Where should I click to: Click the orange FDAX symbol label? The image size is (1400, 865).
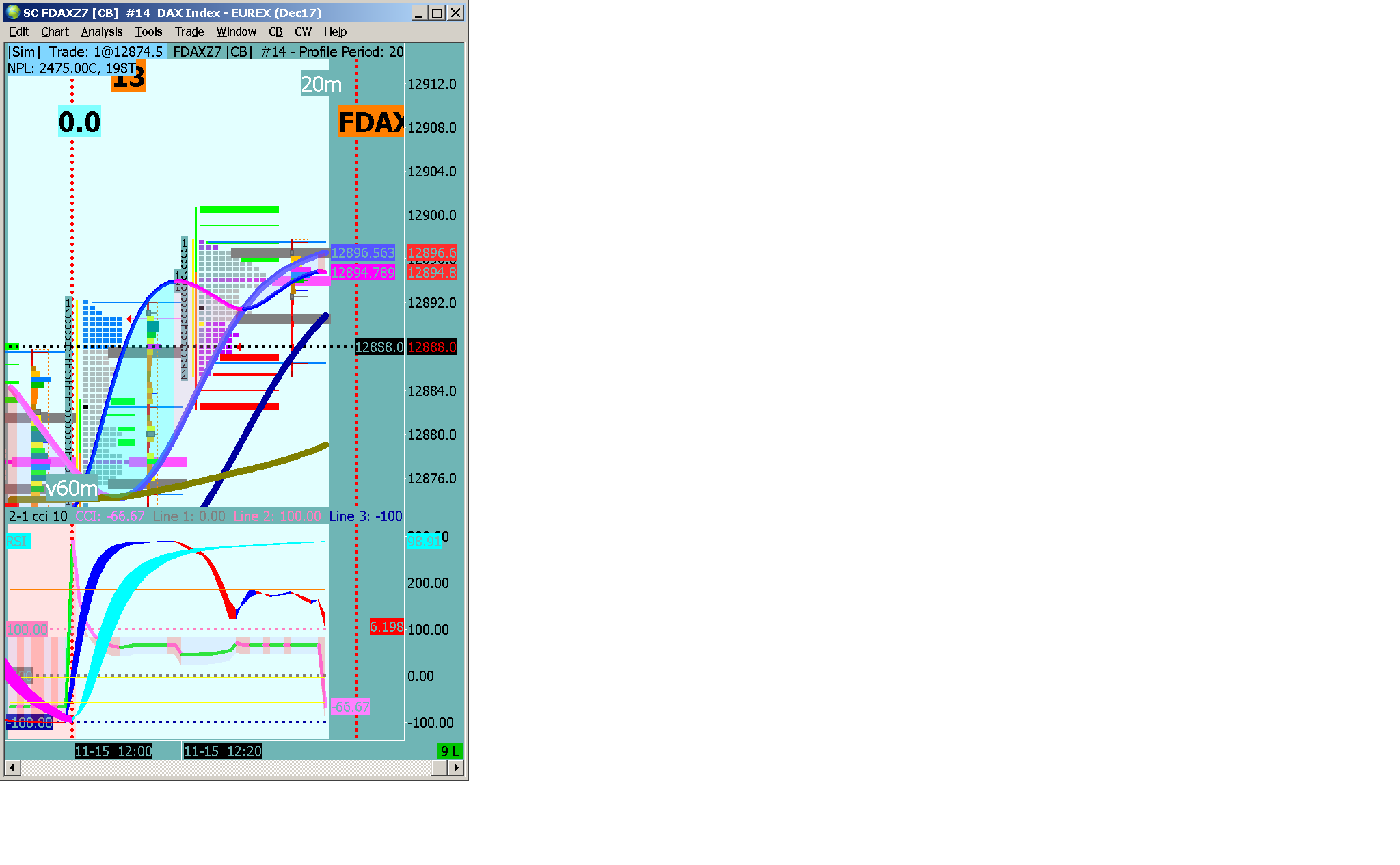click(x=371, y=122)
